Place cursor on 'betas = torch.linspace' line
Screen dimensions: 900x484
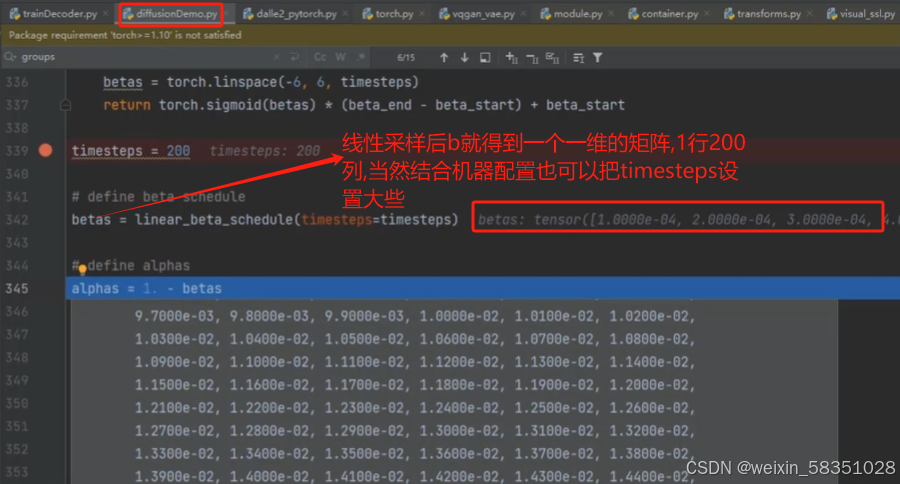(261, 82)
